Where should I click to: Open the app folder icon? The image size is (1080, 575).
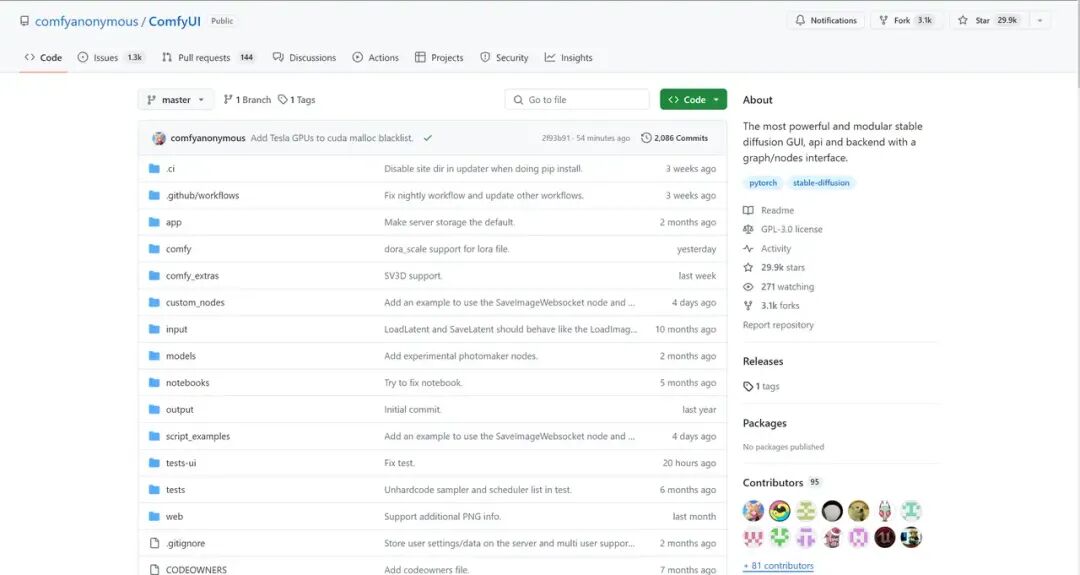(x=154, y=222)
